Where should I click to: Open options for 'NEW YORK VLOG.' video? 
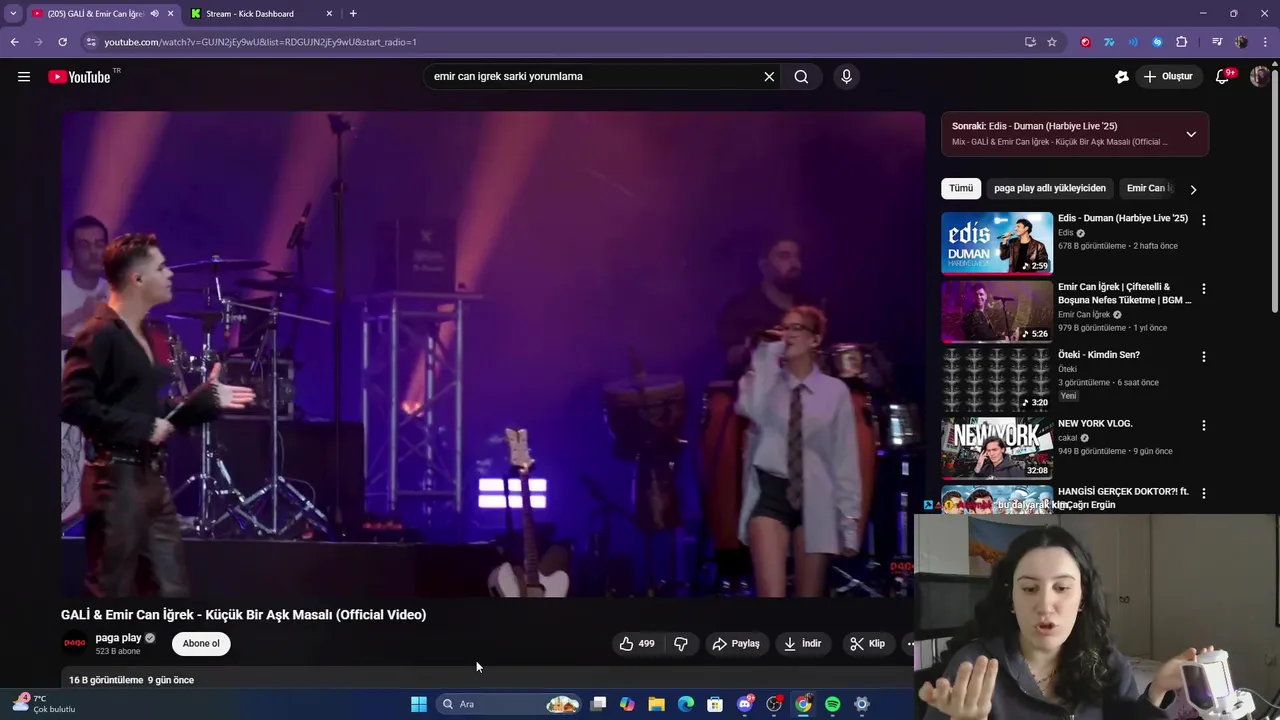pyautogui.click(x=1203, y=425)
